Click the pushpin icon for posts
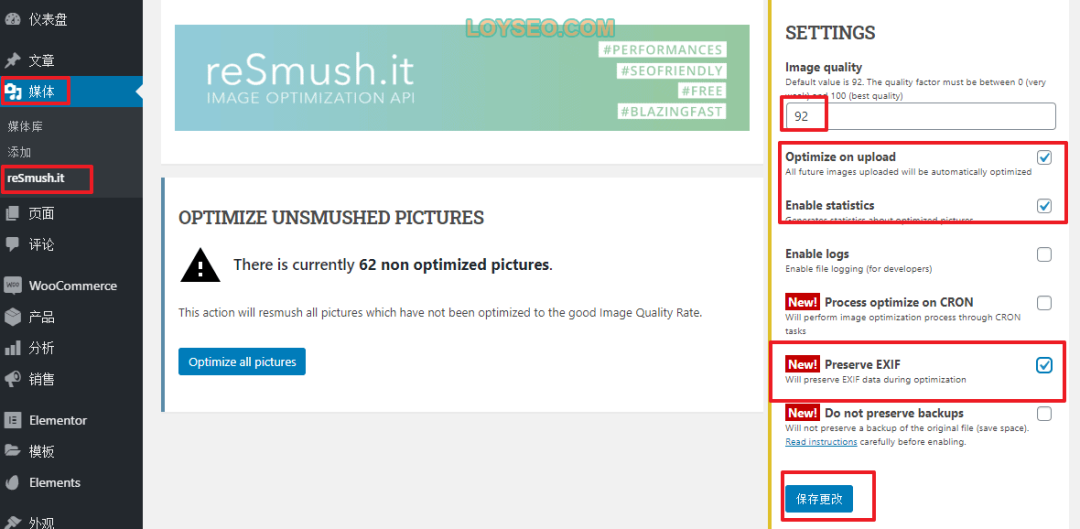This screenshot has height=529, width=1080. tap(12, 61)
